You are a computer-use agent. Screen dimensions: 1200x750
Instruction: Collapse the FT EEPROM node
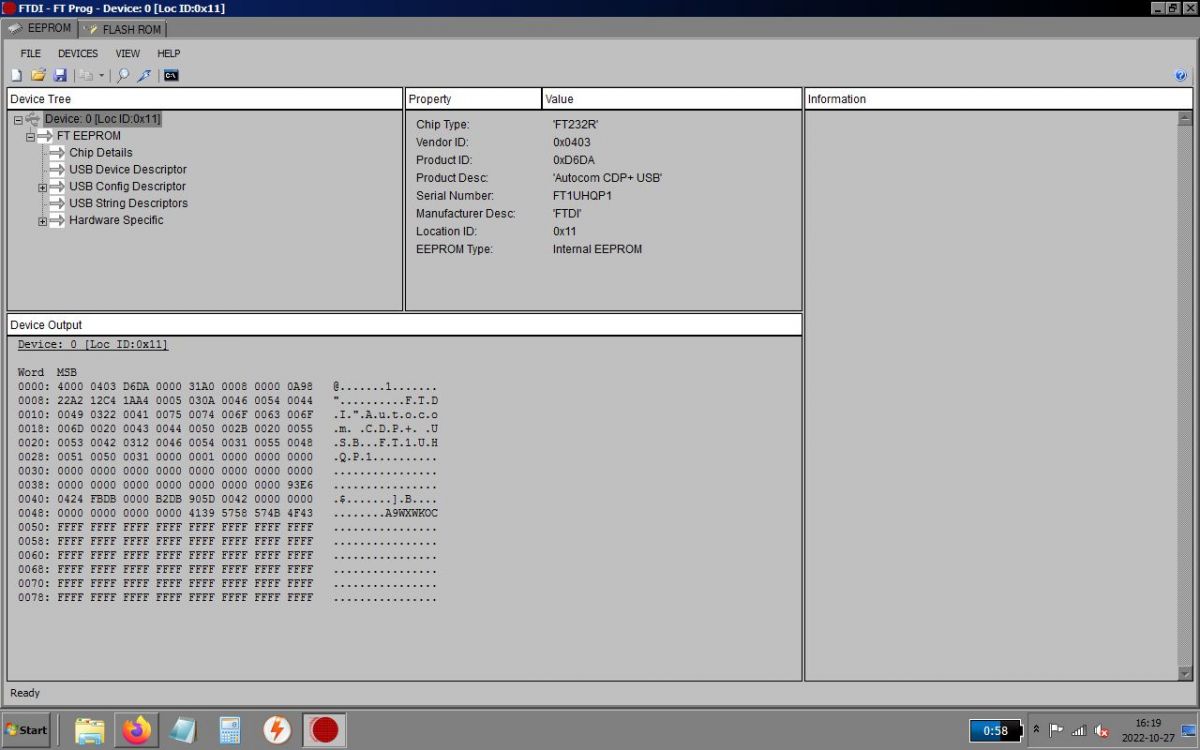pos(30,136)
